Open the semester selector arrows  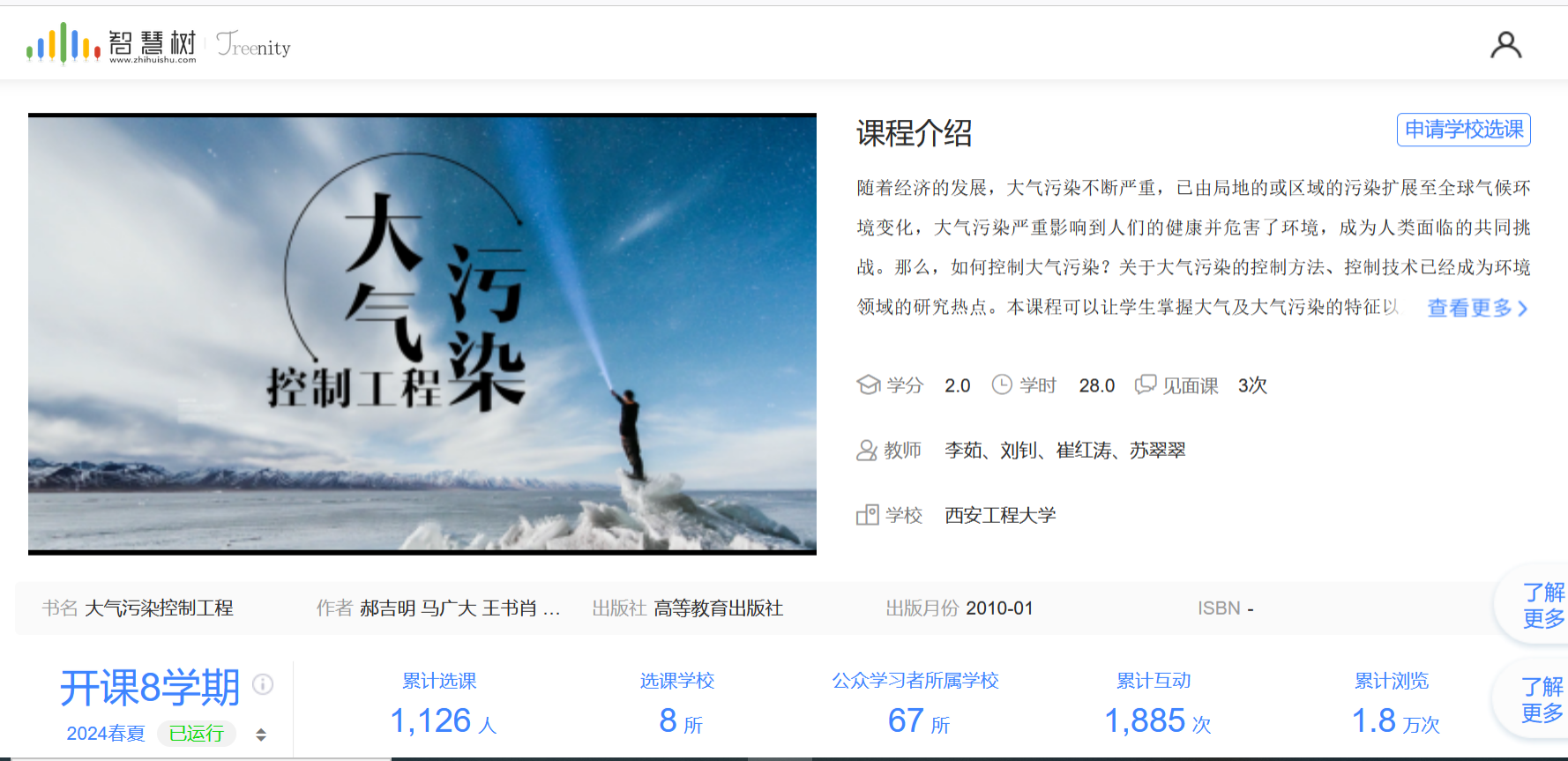click(261, 735)
